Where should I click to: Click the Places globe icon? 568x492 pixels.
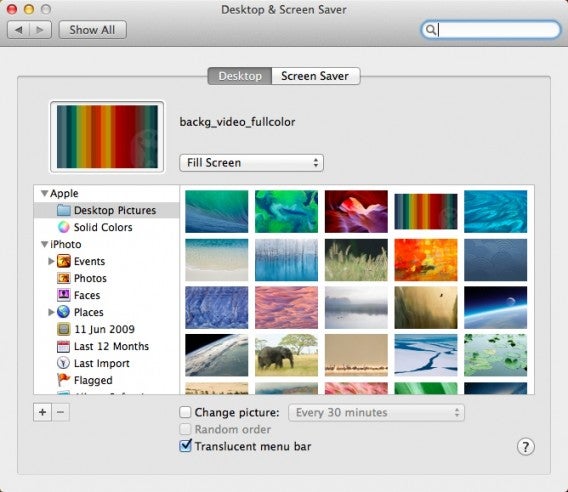click(63, 312)
